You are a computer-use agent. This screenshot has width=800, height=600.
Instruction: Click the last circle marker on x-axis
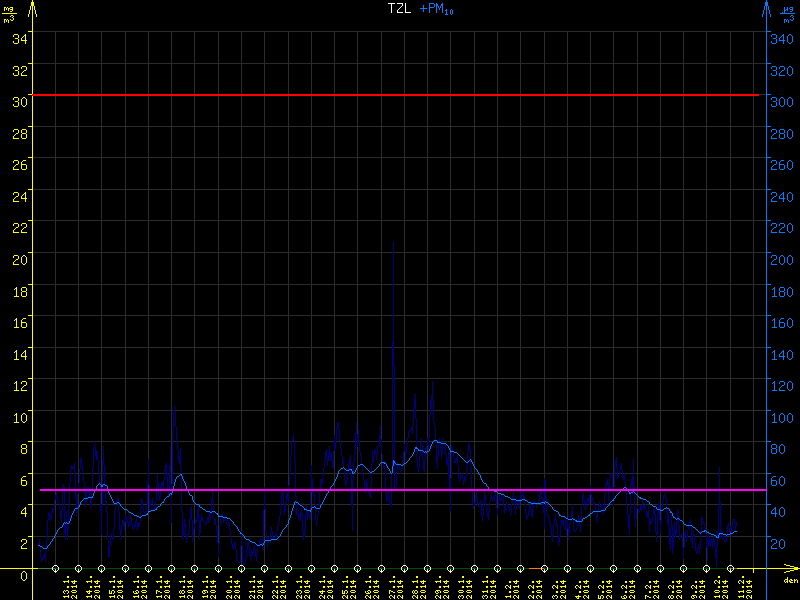pyautogui.click(x=730, y=569)
